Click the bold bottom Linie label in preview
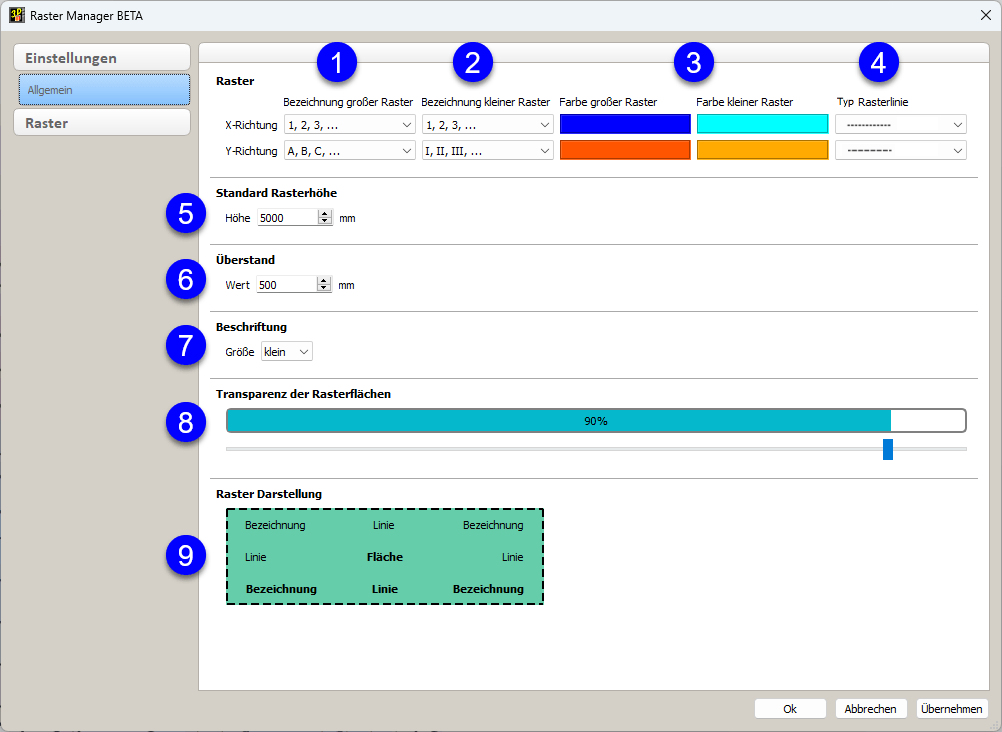 click(x=385, y=589)
